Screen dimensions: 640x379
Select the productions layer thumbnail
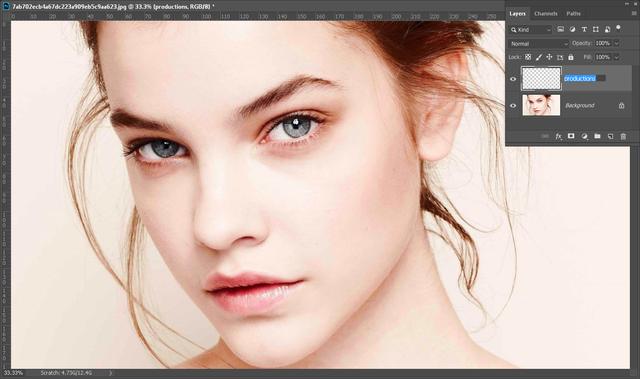coord(541,79)
